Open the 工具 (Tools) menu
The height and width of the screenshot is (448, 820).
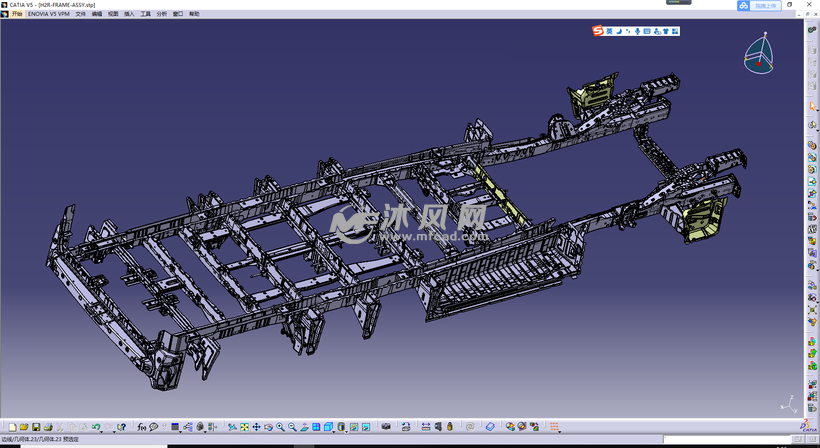(146, 14)
